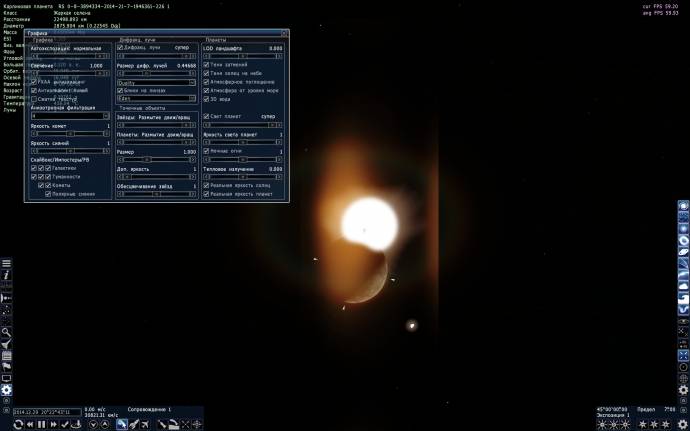Click the last star magnitude icon at bottom right
The width and height of the screenshot is (690, 431).
click(x=666, y=425)
